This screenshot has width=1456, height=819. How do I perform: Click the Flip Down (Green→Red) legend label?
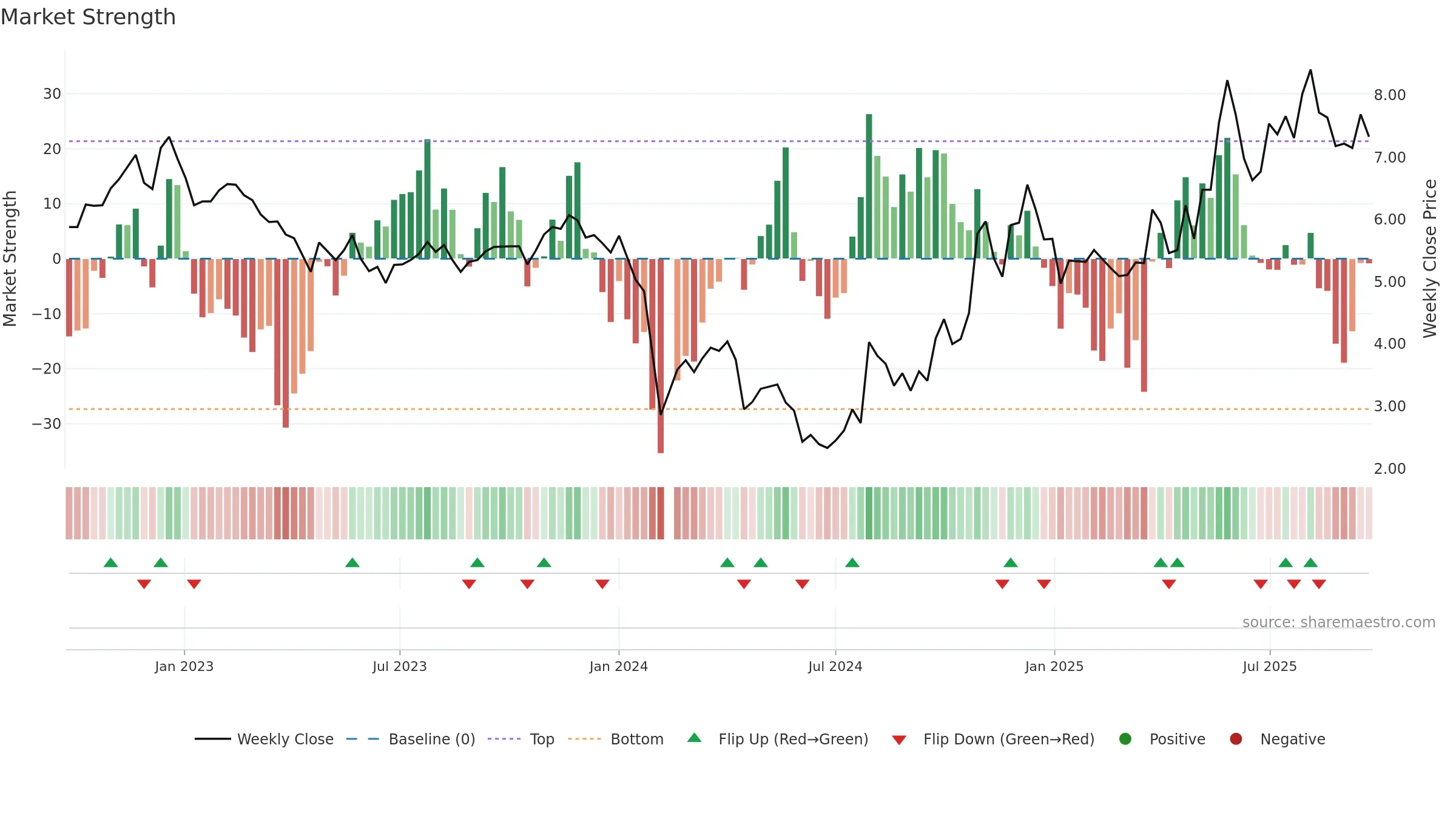[x=1009, y=739]
